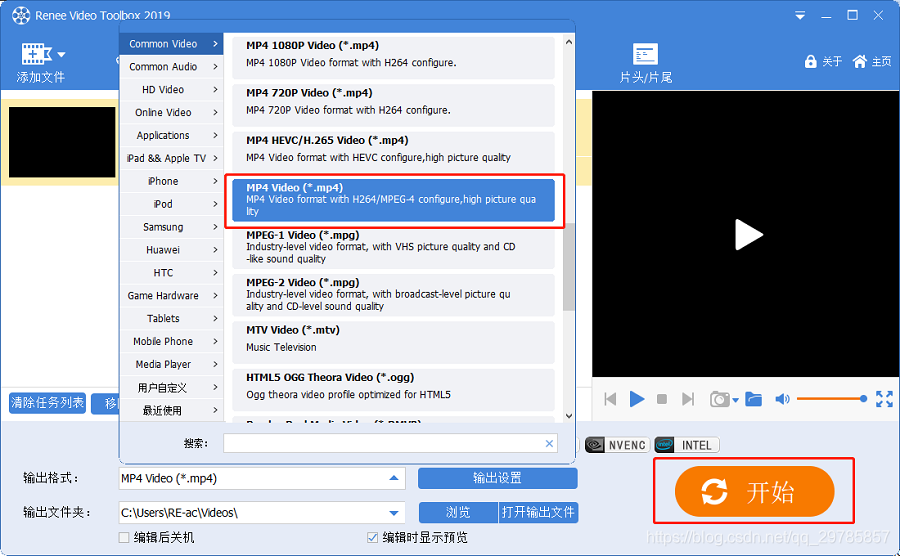Choose MPEG-2 Video (*.mpg) format
Screen dimensions: 900x556
tap(393, 295)
